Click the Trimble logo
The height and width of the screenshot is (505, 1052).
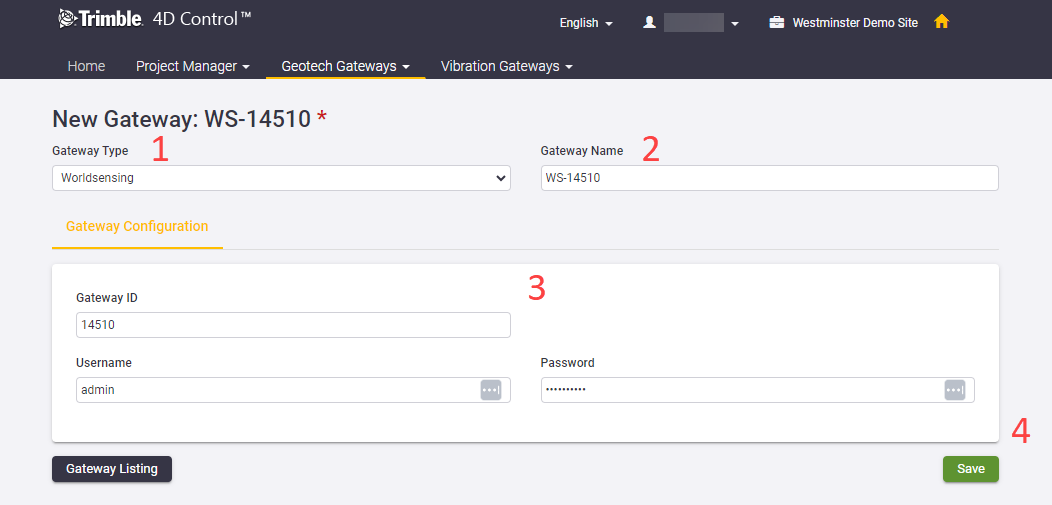(x=101, y=19)
